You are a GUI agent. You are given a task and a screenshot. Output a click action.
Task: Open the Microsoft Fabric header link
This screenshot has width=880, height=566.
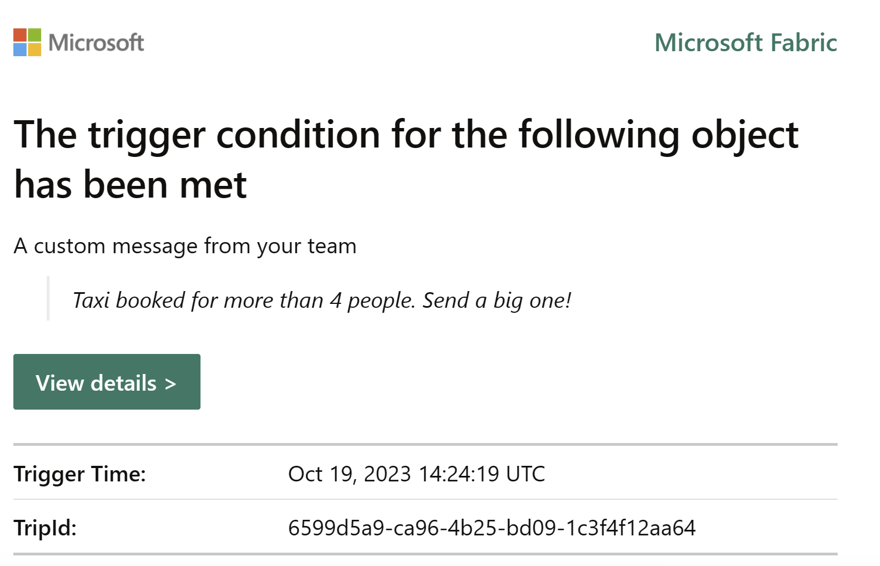745,42
